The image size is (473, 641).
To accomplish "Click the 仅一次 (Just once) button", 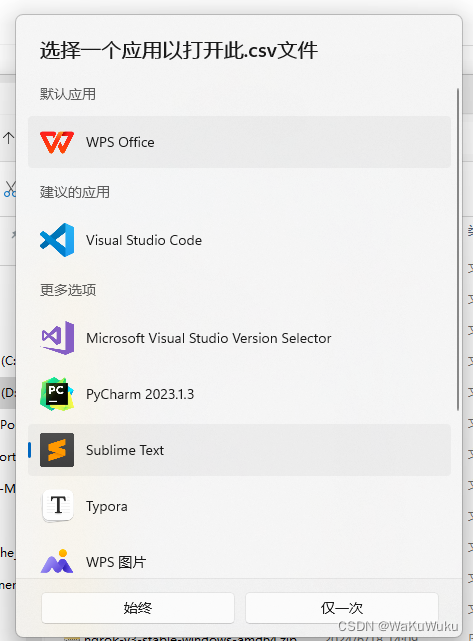I will [342, 608].
